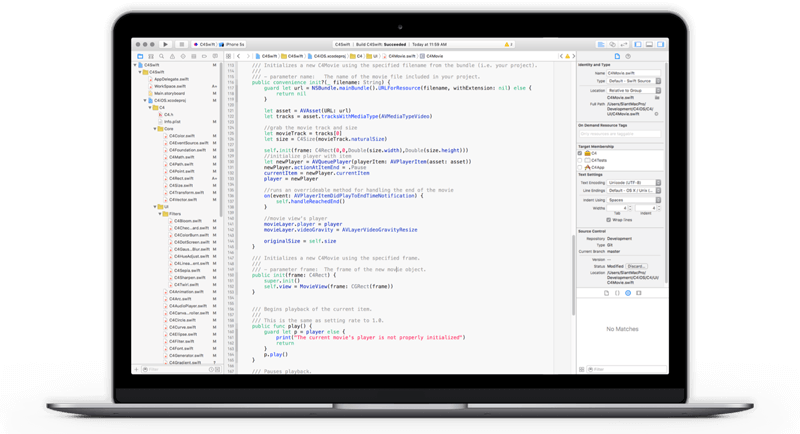
Task: Show source-control status filter icon
Action: click(x=218, y=369)
